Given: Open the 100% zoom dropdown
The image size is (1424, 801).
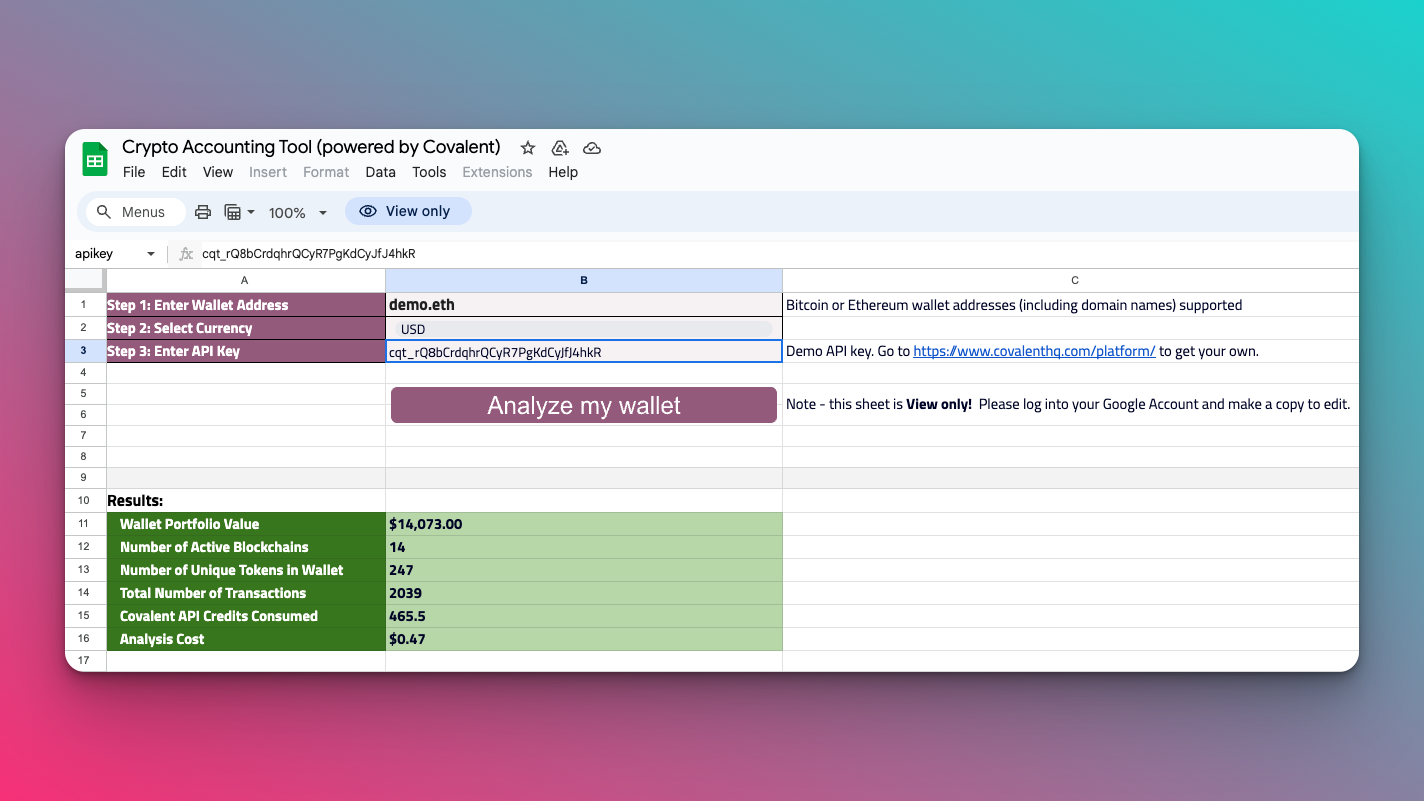Looking at the screenshot, I should point(298,212).
